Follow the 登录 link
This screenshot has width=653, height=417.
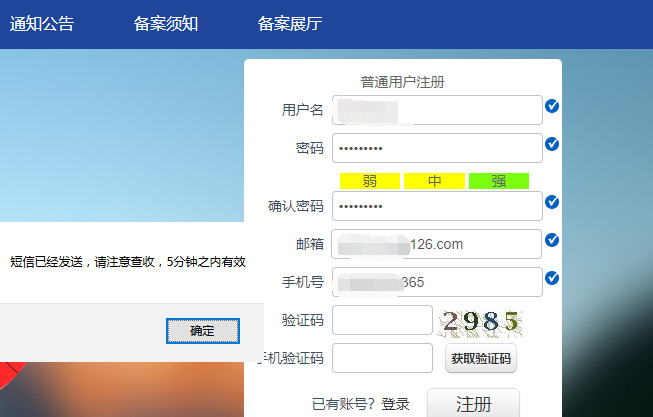395,404
